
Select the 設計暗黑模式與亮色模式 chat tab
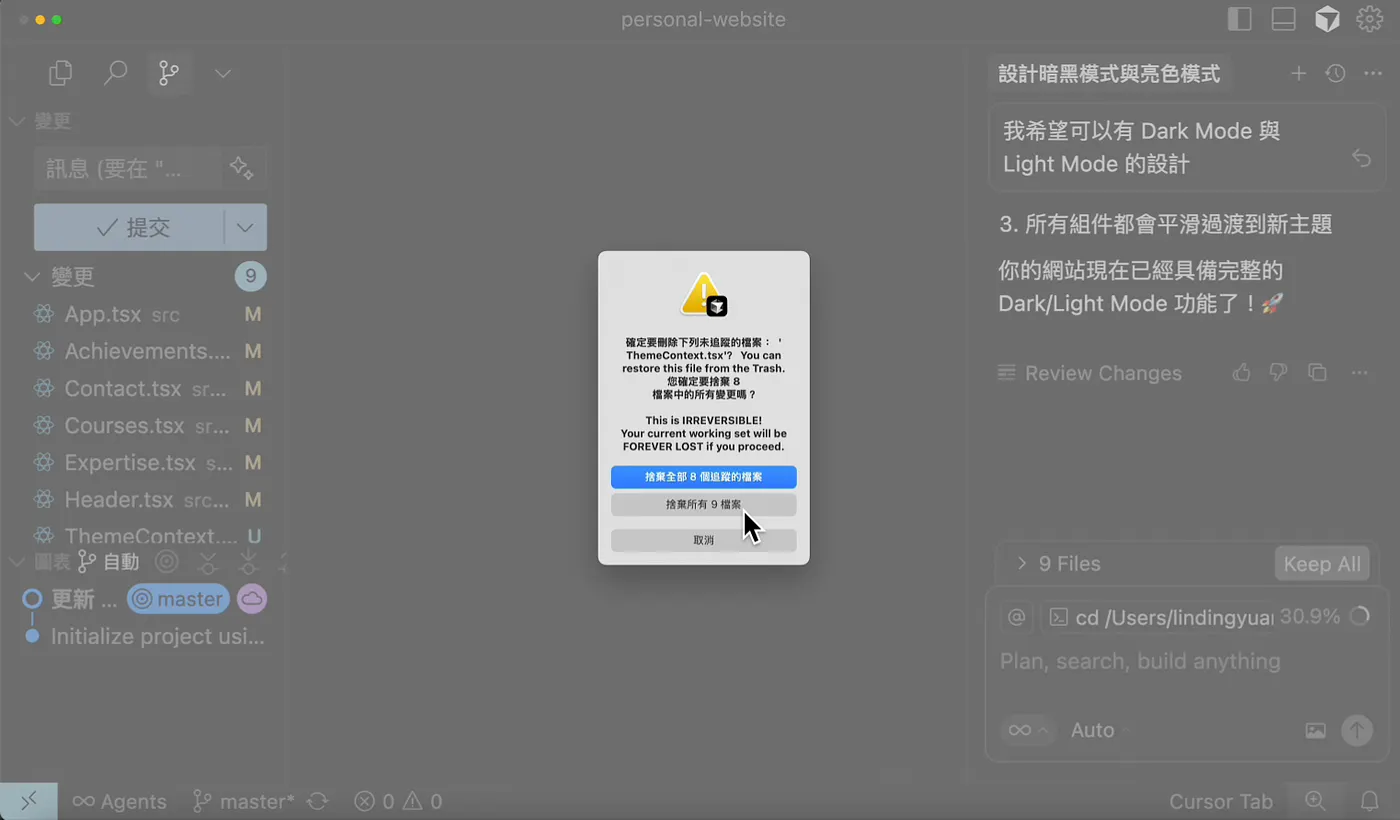[1109, 74]
